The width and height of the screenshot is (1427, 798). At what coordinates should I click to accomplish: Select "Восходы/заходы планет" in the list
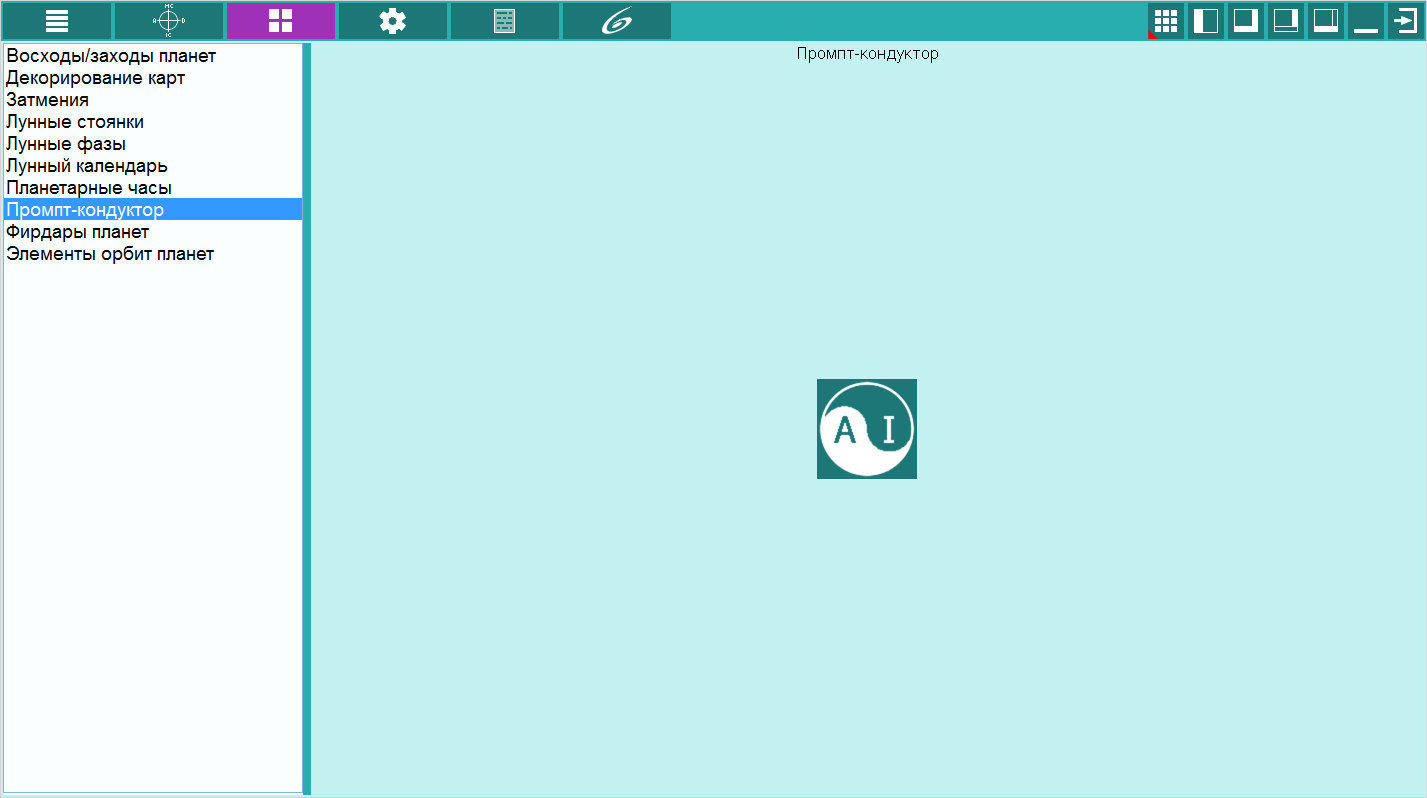pos(111,56)
